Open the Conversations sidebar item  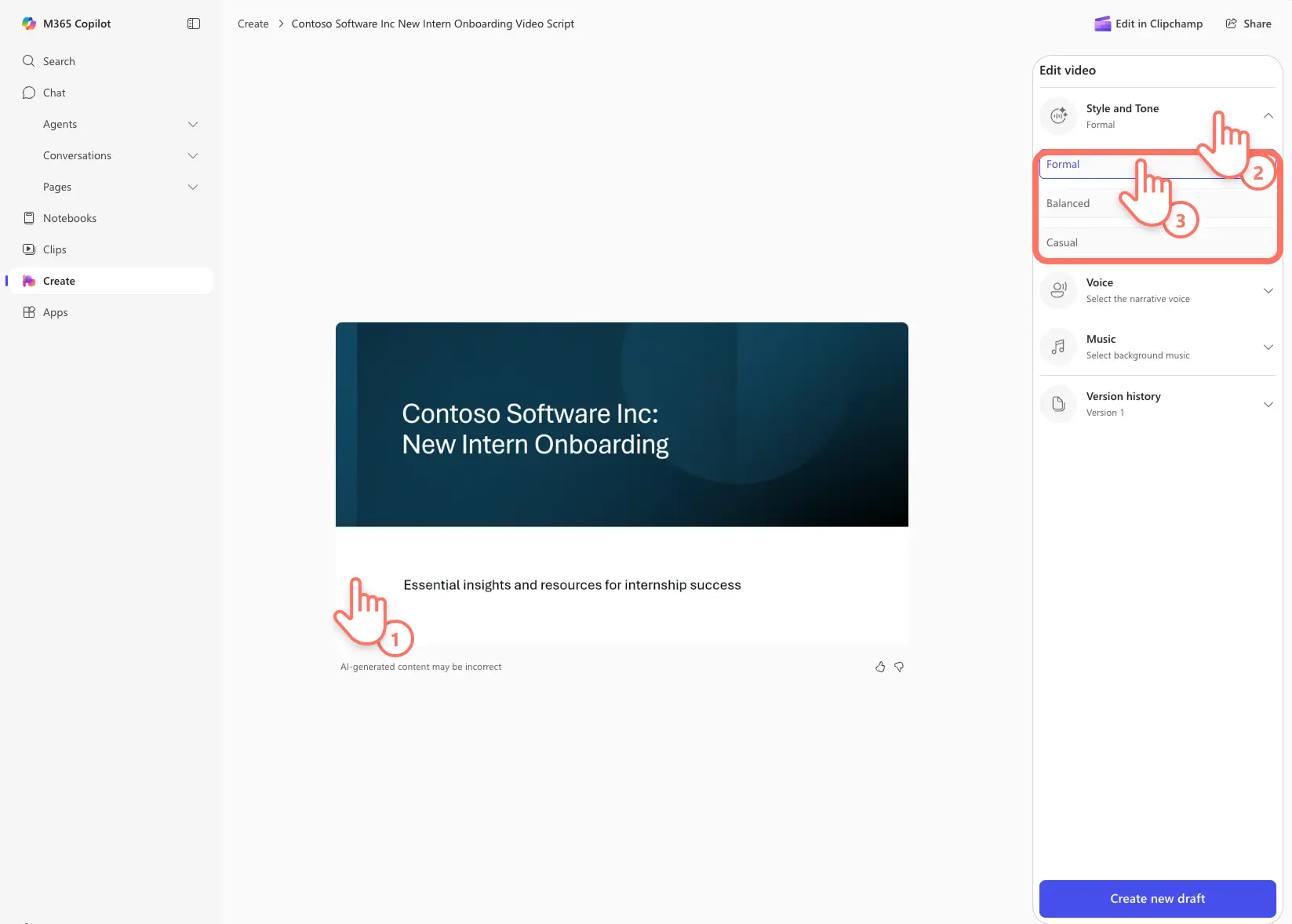pos(110,155)
